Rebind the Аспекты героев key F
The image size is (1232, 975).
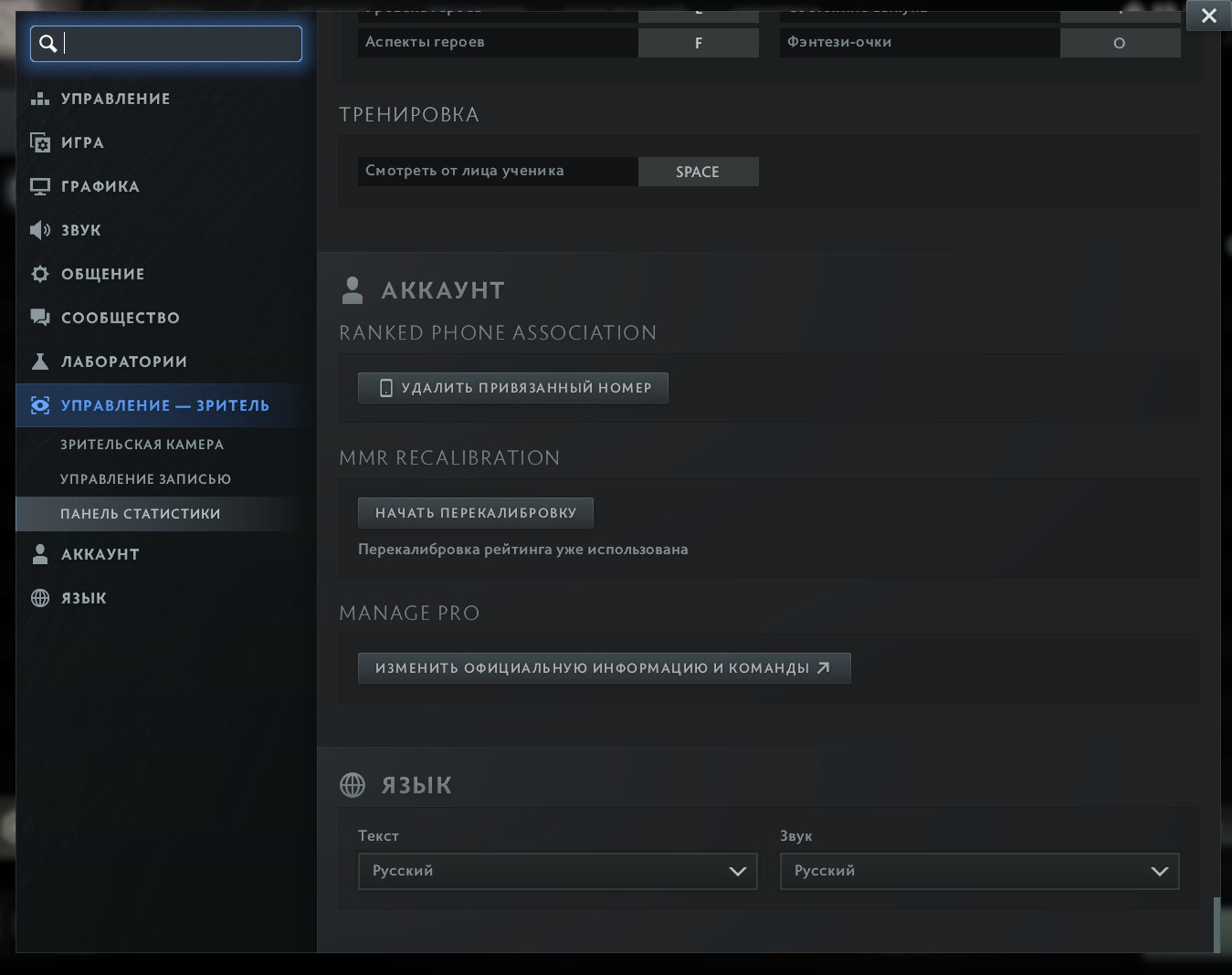[699, 43]
